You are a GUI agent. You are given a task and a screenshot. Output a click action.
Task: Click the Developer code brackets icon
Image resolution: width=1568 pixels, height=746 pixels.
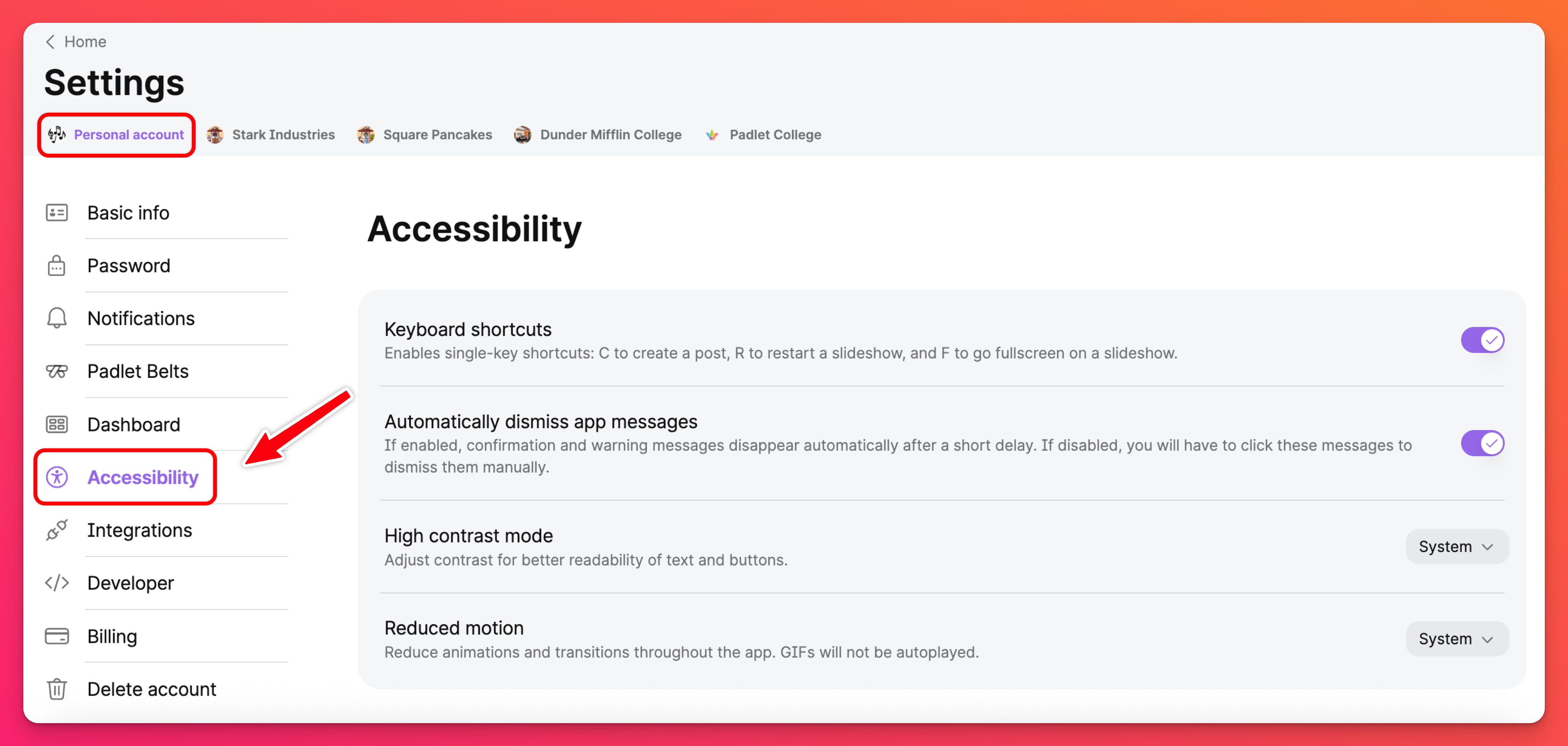57,583
